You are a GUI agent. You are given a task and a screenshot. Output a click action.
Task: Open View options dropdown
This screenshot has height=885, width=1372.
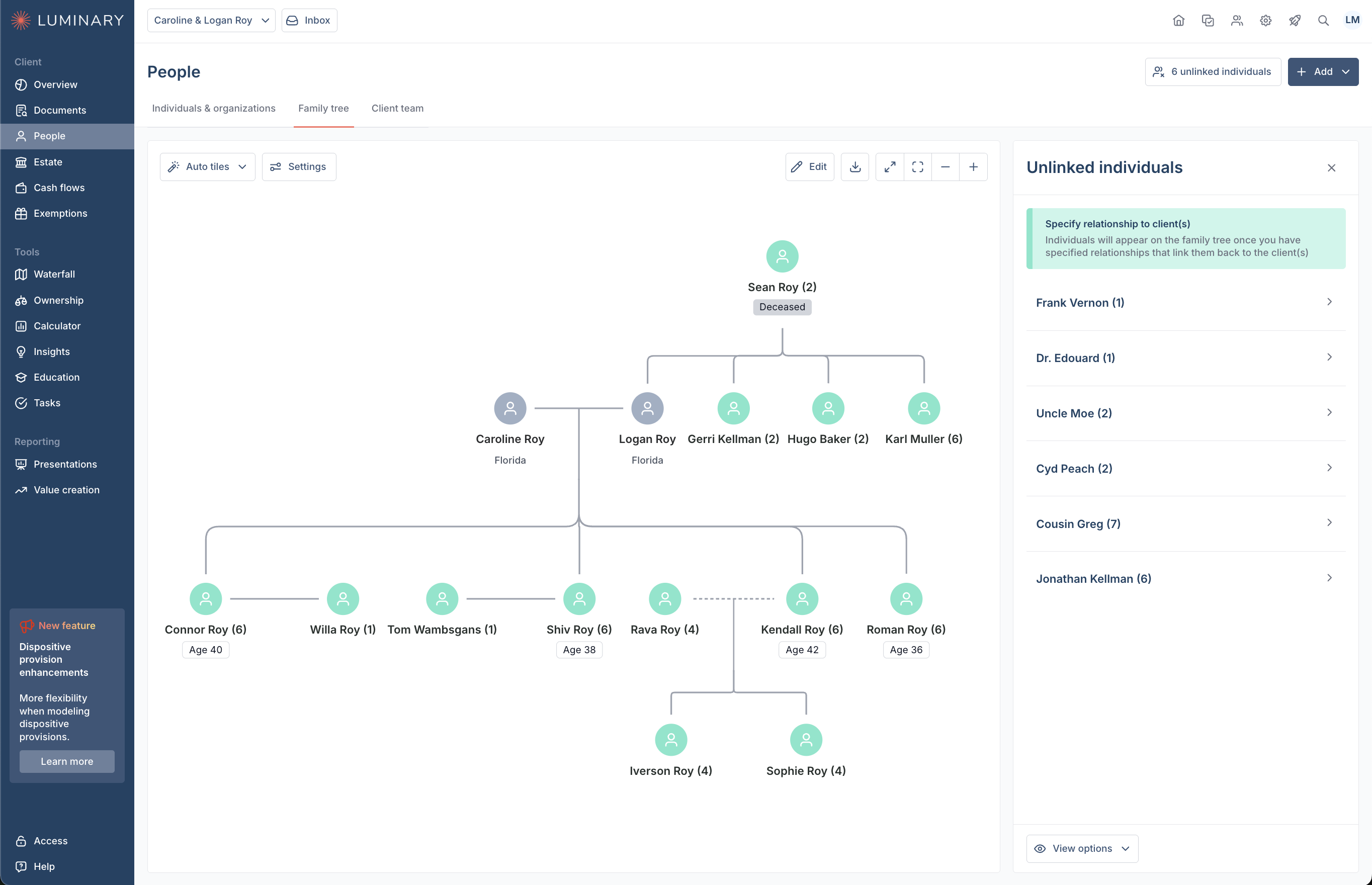tap(1082, 848)
